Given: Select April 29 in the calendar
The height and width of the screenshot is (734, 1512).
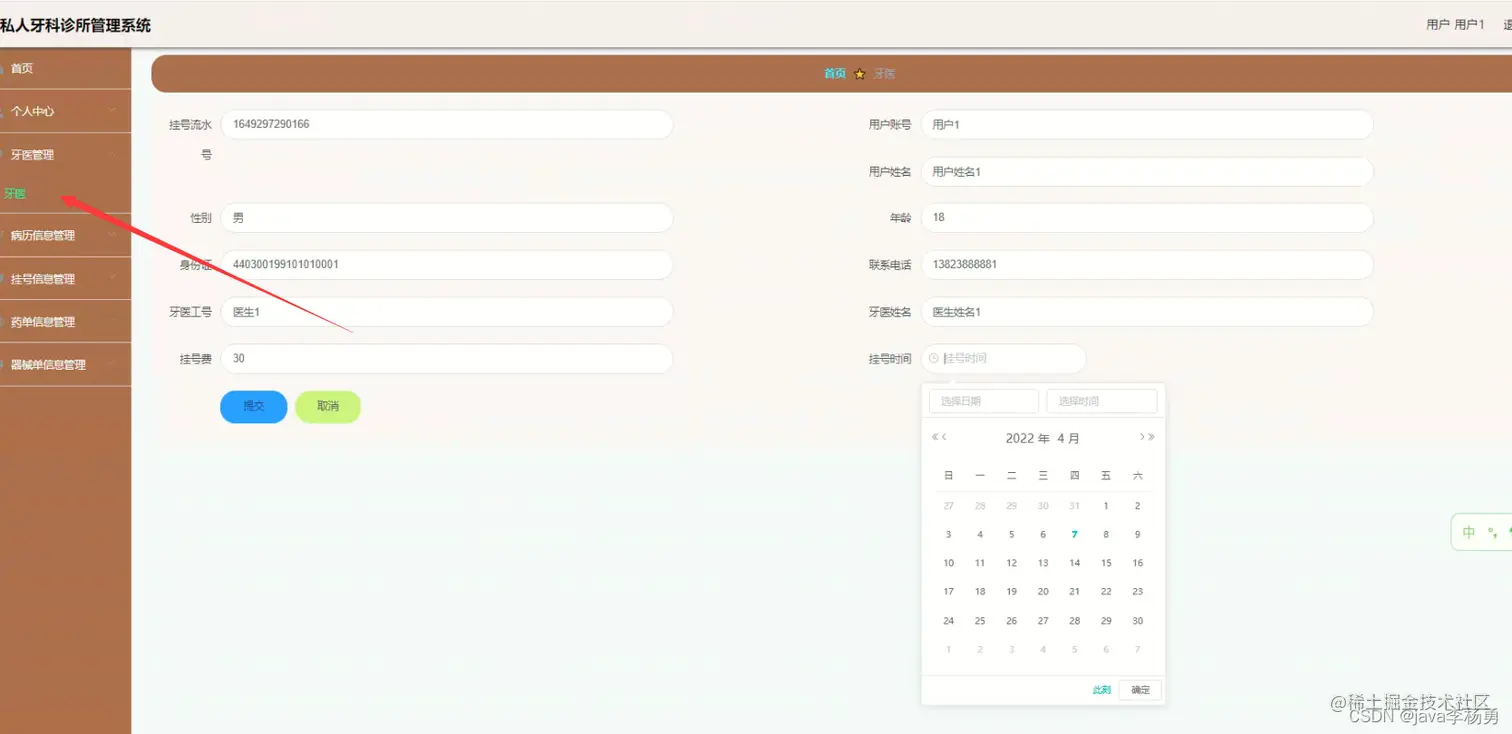Looking at the screenshot, I should pos(1106,621).
